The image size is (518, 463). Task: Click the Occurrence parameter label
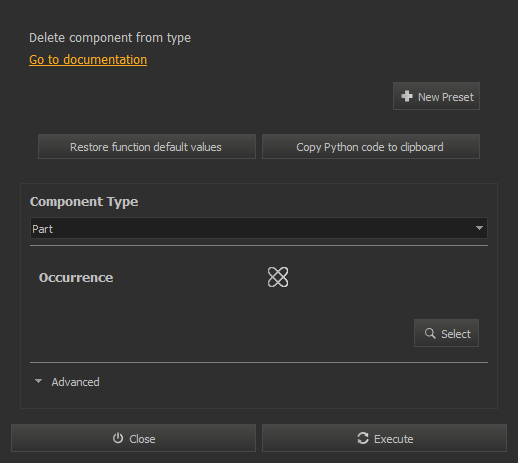(x=76, y=278)
